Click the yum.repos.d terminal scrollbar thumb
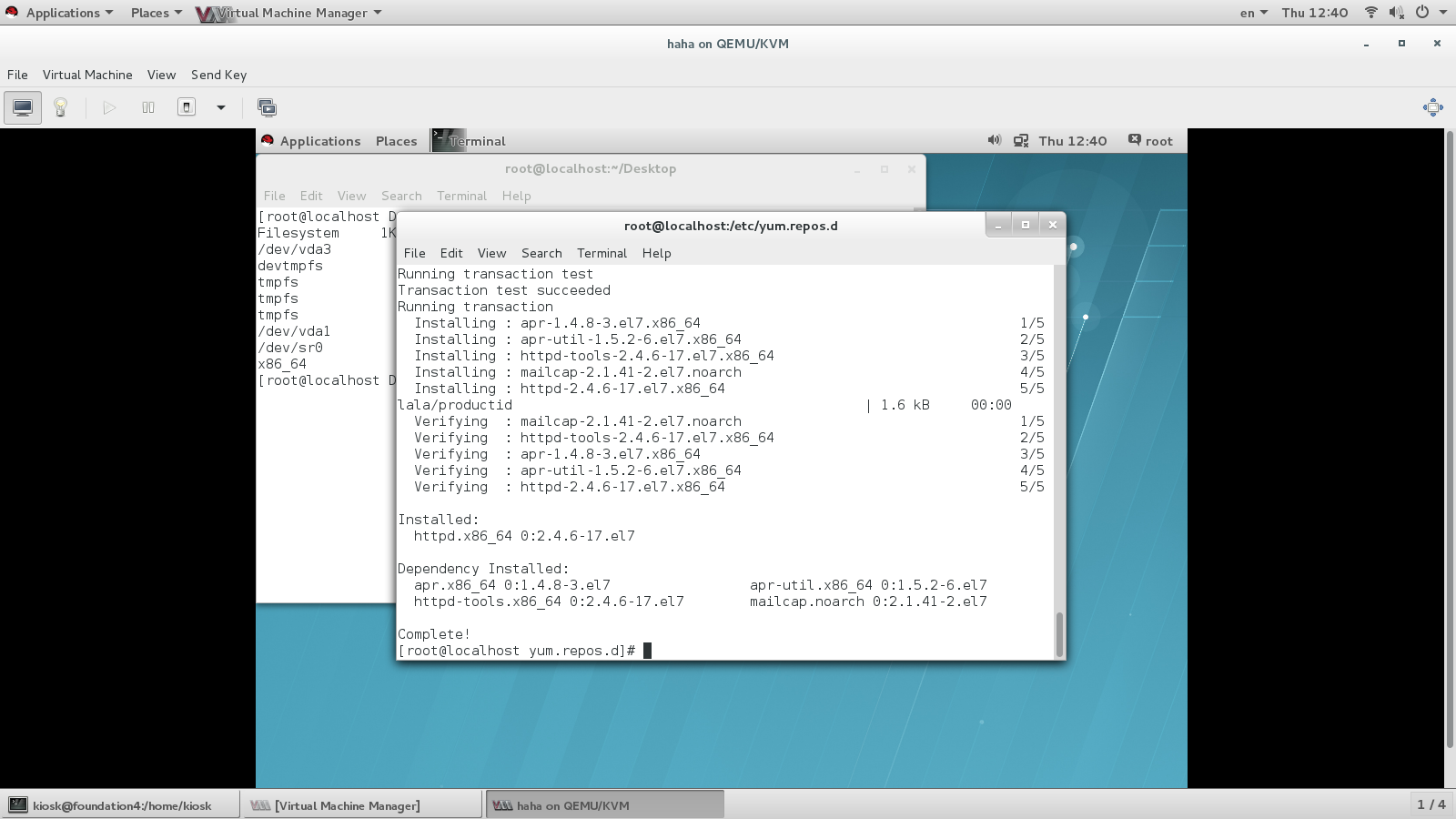The height and width of the screenshot is (819, 1456). point(1059,634)
